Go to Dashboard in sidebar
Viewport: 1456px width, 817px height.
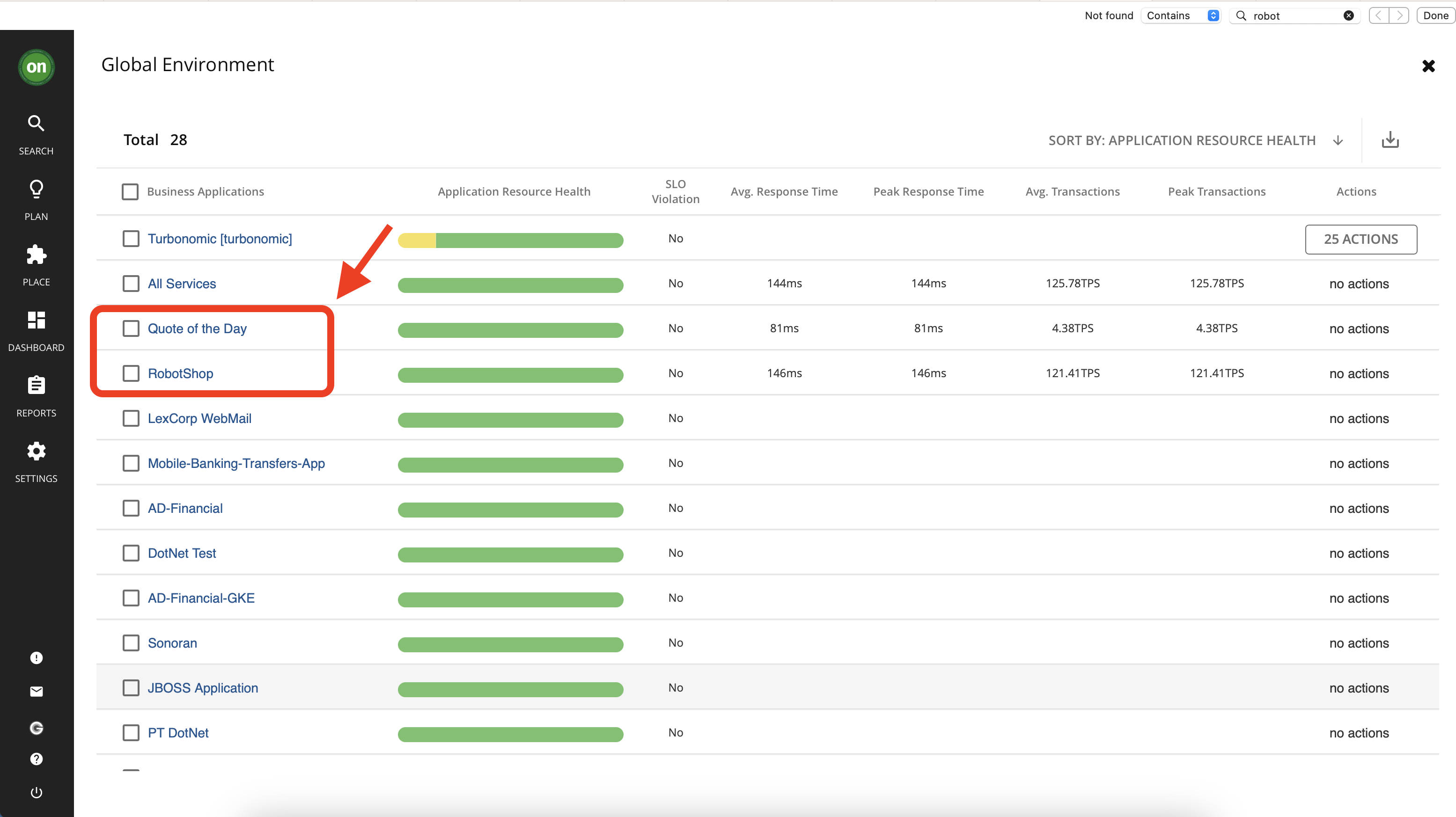tap(36, 321)
